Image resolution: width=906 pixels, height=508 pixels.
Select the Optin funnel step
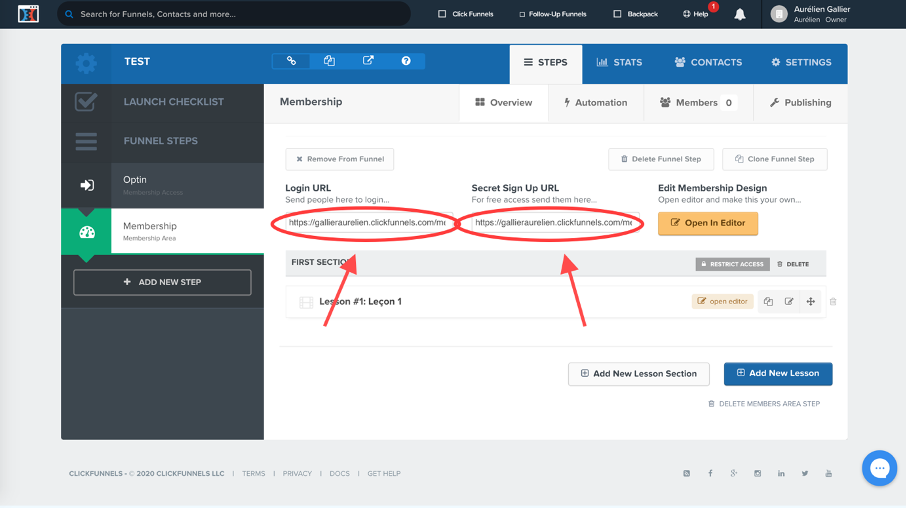(x=187, y=185)
